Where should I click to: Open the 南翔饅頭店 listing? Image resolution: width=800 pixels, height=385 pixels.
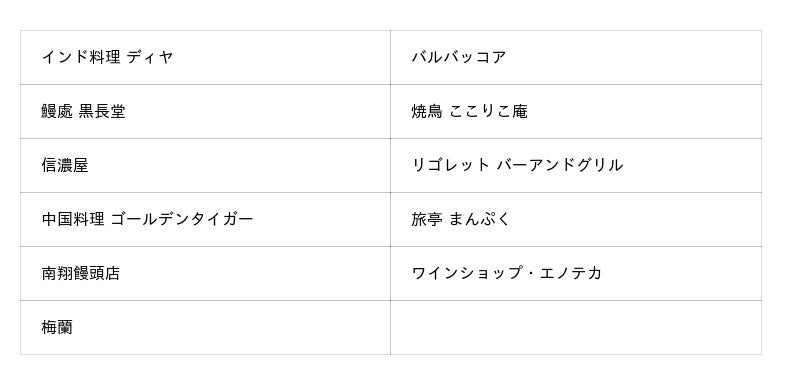[81, 273]
